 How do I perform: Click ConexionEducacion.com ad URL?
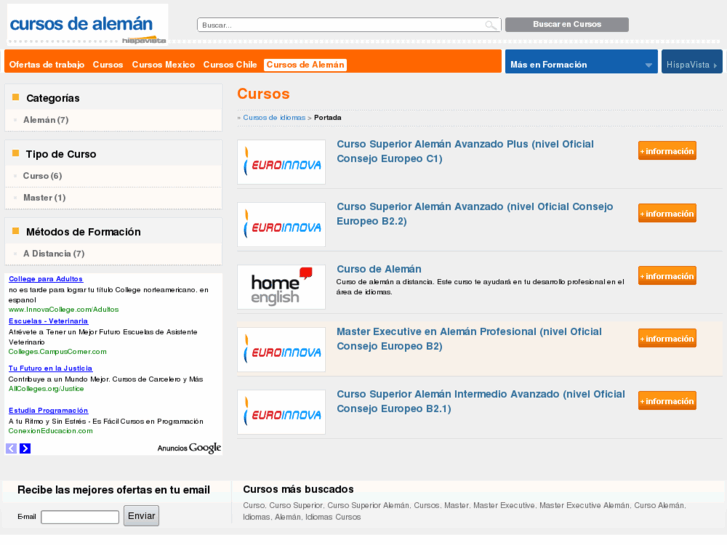(x=51, y=431)
